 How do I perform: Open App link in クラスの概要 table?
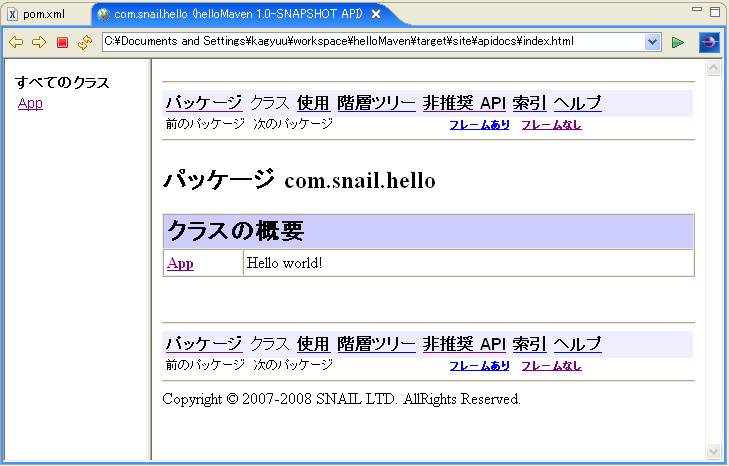(x=180, y=264)
